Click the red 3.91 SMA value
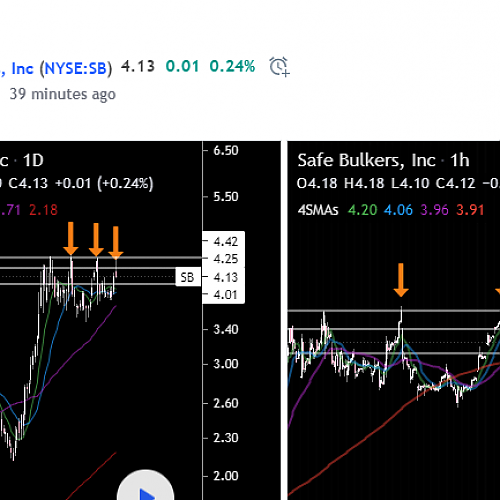Screen dimensions: 500x500 pyautogui.click(x=470, y=210)
